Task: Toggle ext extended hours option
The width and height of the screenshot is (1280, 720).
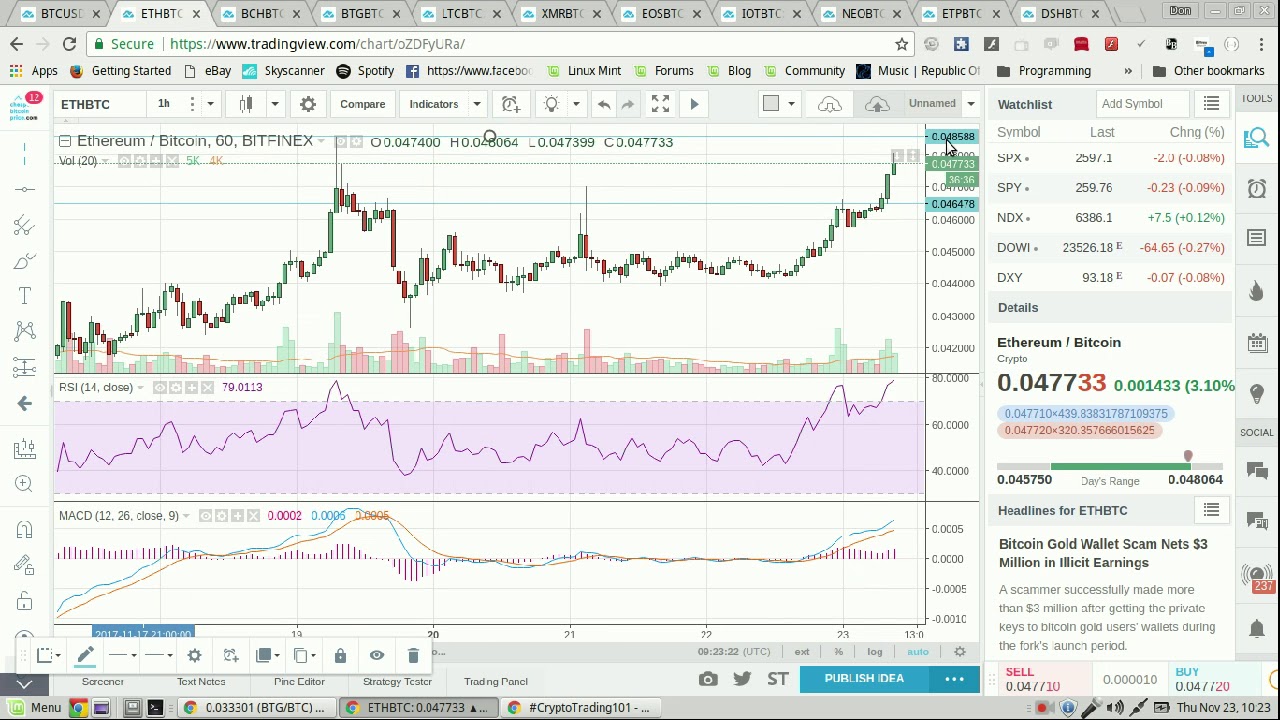Action: pos(802,652)
